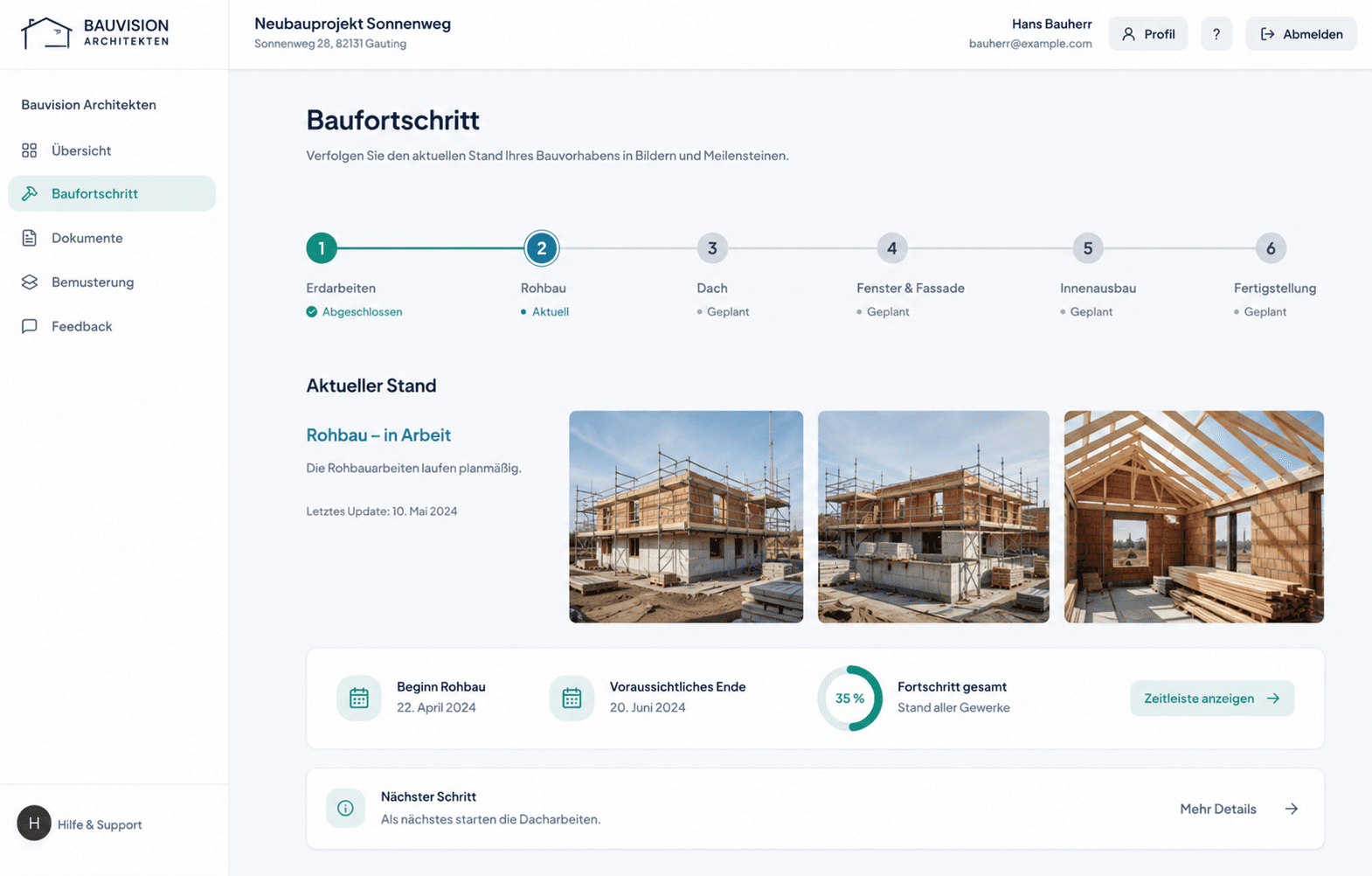Click the green check icon beside Abgeschlossen
Image resolution: width=1372 pixels, height=876 pixels.
click(x=312, y=311)
